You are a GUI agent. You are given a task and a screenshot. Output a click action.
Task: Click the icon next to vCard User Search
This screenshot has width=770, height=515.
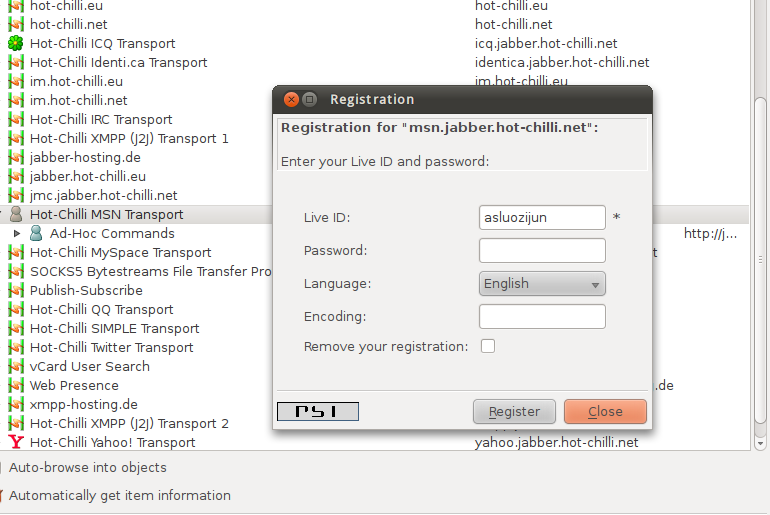(x=16, y=366)
